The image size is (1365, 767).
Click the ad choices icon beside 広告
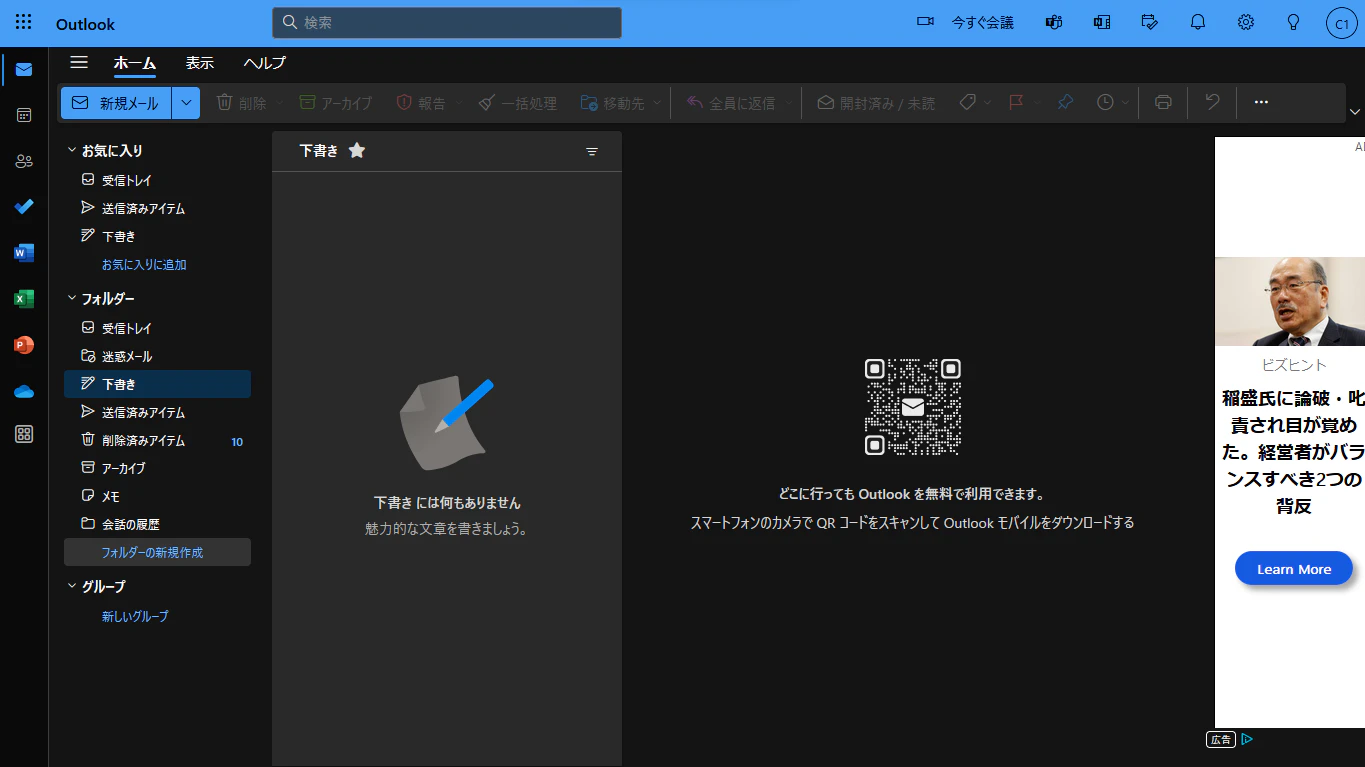tap(1247, 740)
